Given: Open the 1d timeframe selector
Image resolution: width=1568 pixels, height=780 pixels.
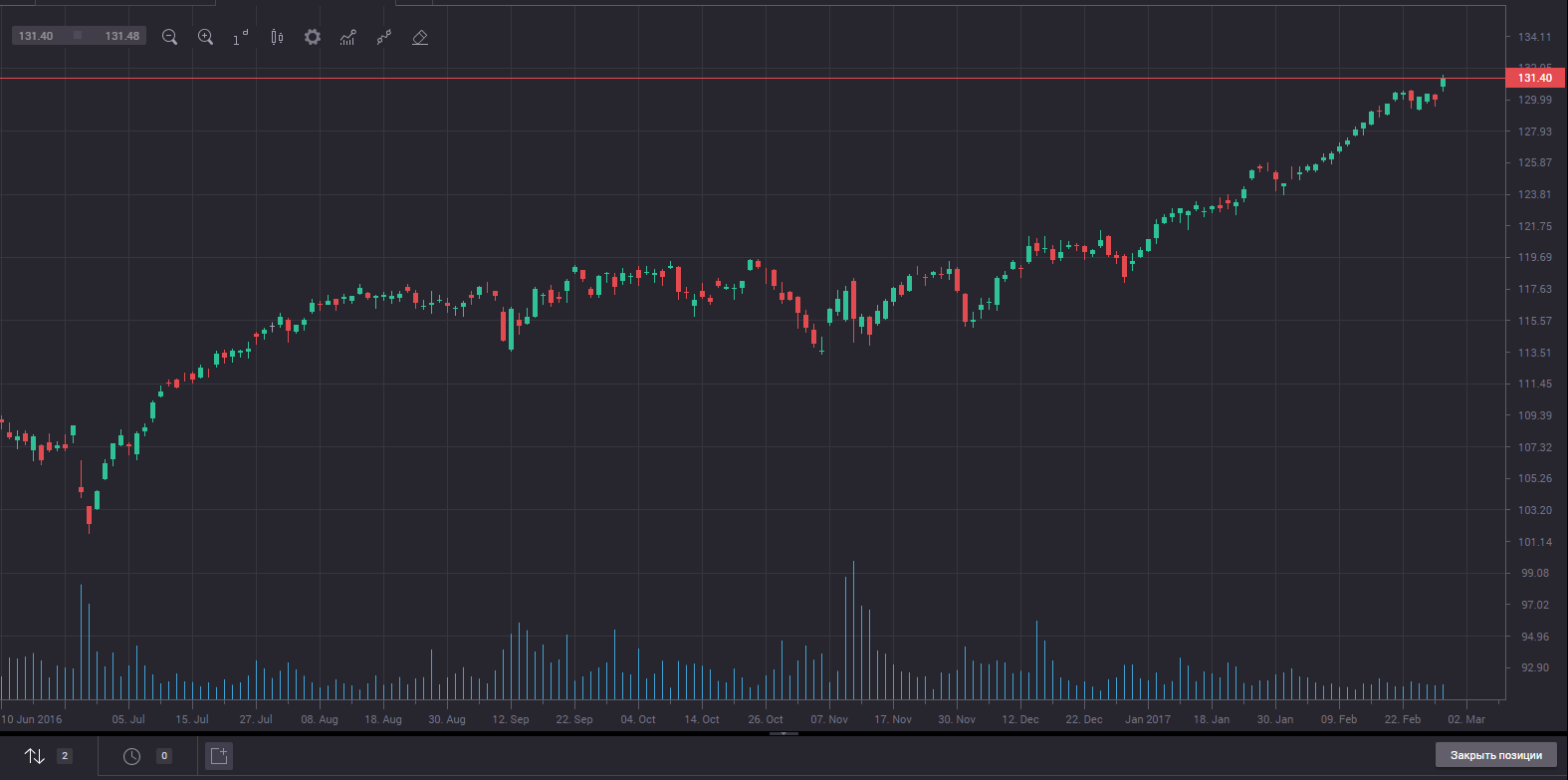Looking at the screenshot, I should (241, 37).
